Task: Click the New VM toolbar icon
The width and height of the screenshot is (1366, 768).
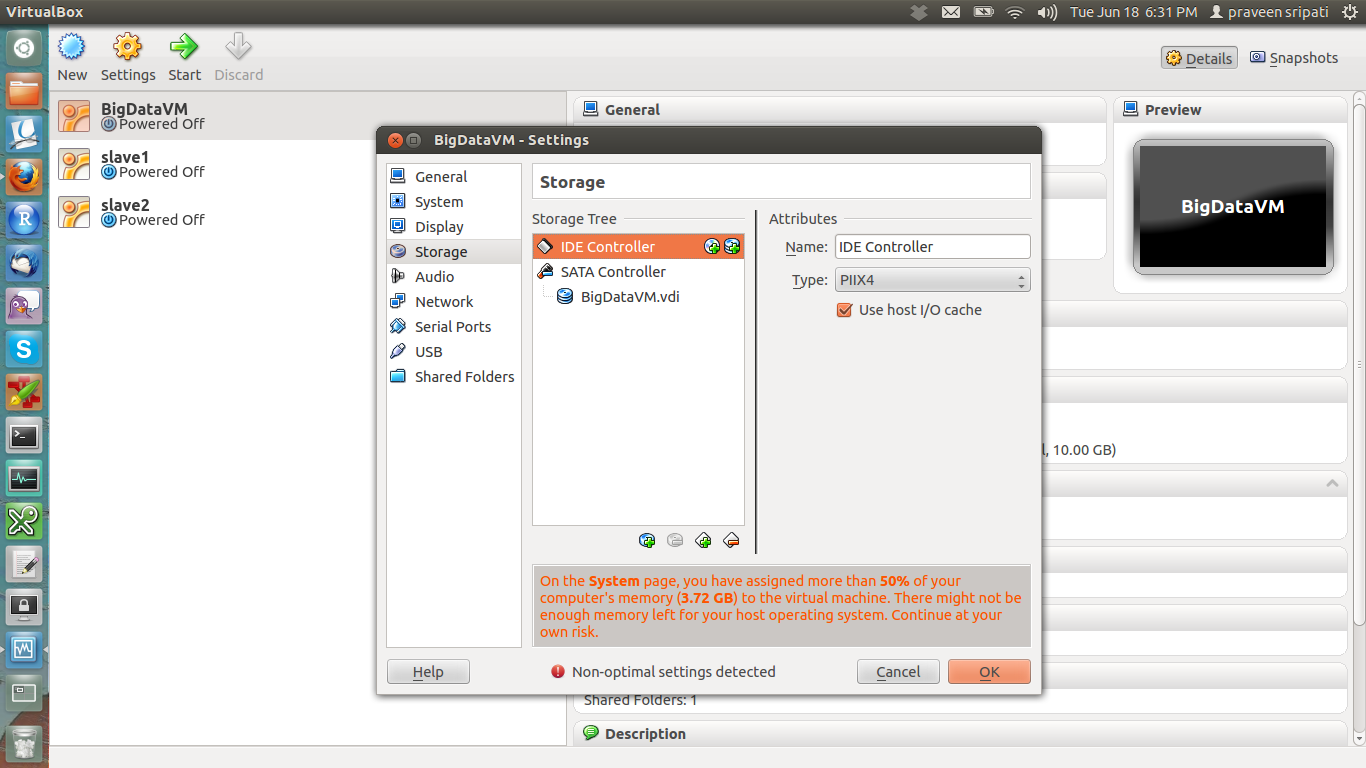Action: click(72, 57)
